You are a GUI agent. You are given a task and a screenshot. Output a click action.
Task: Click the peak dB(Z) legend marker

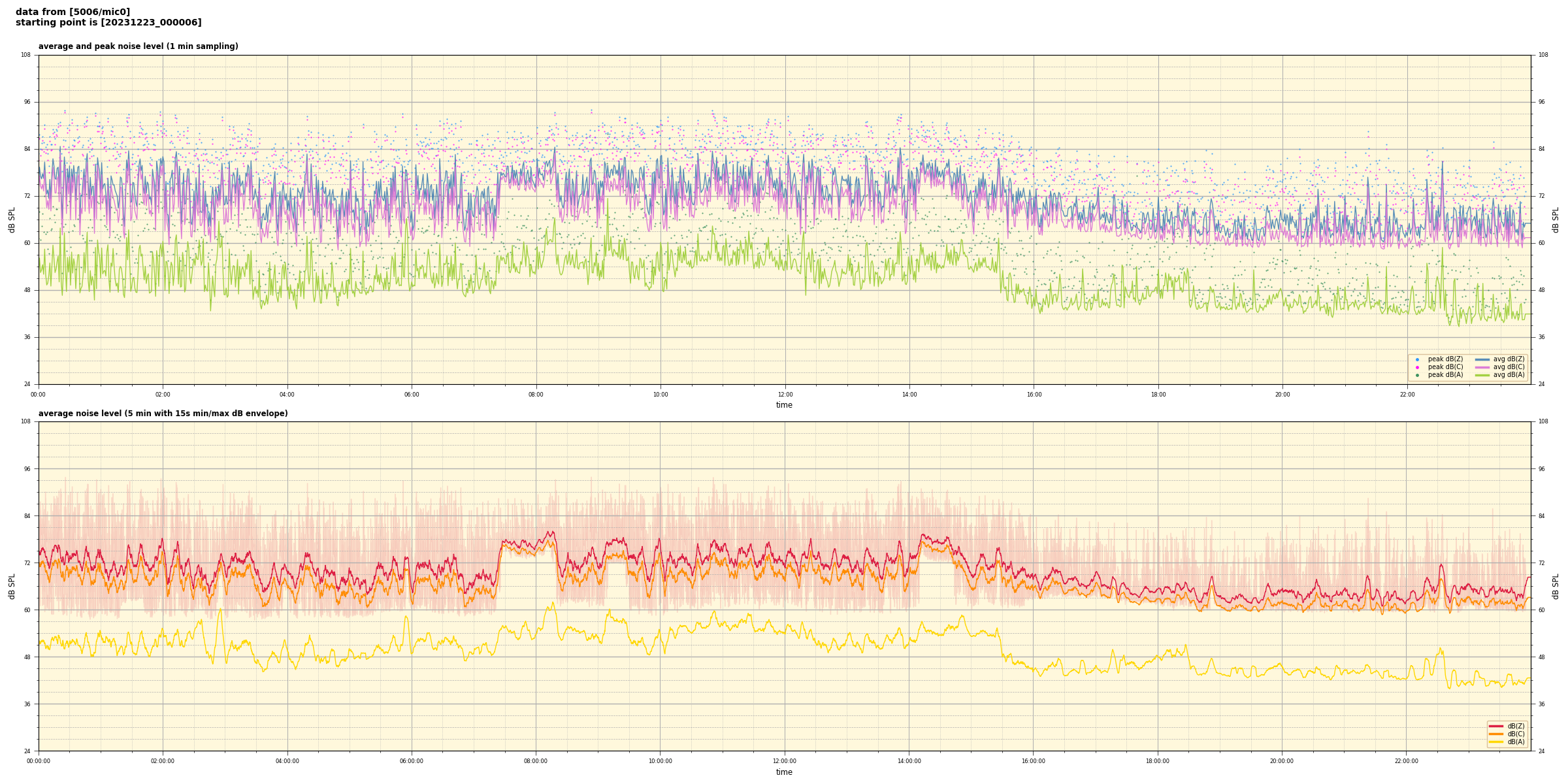click(x=1417, y=359)
